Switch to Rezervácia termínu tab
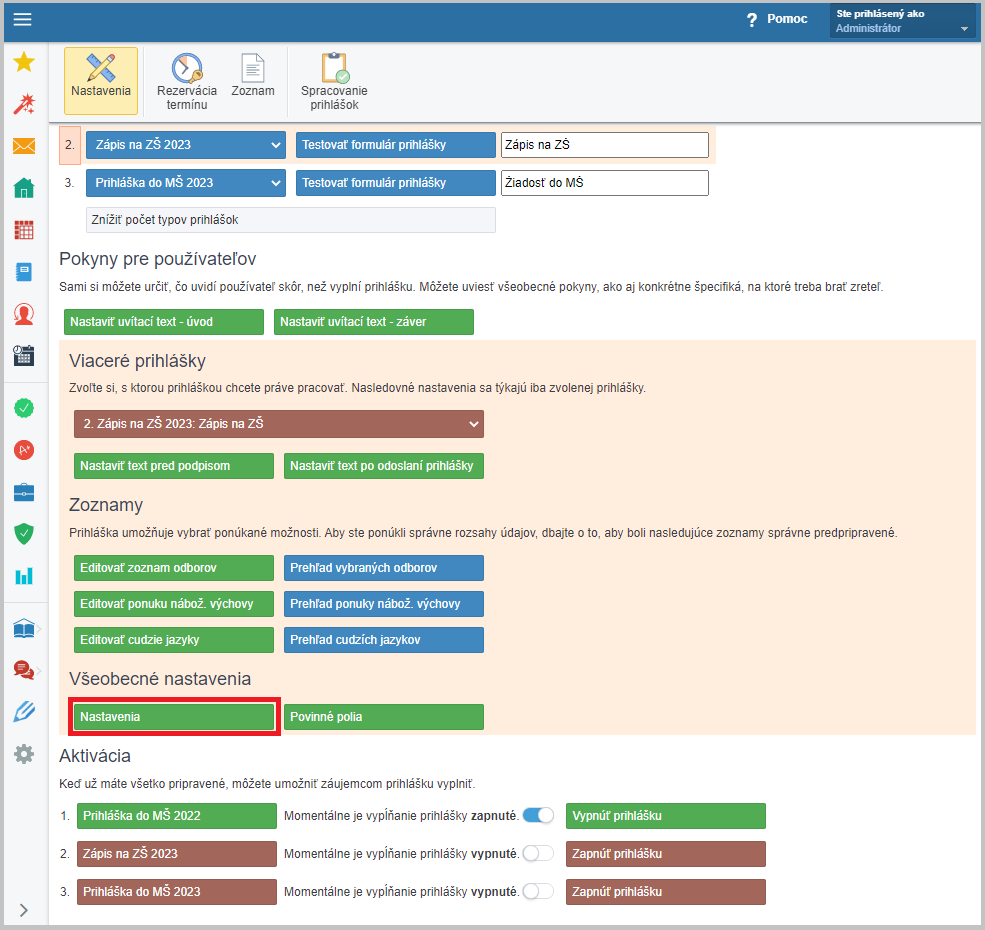Image resolution: width=985 pixels, height=930 pixels. pyautogui.click(x=187, y=82)
